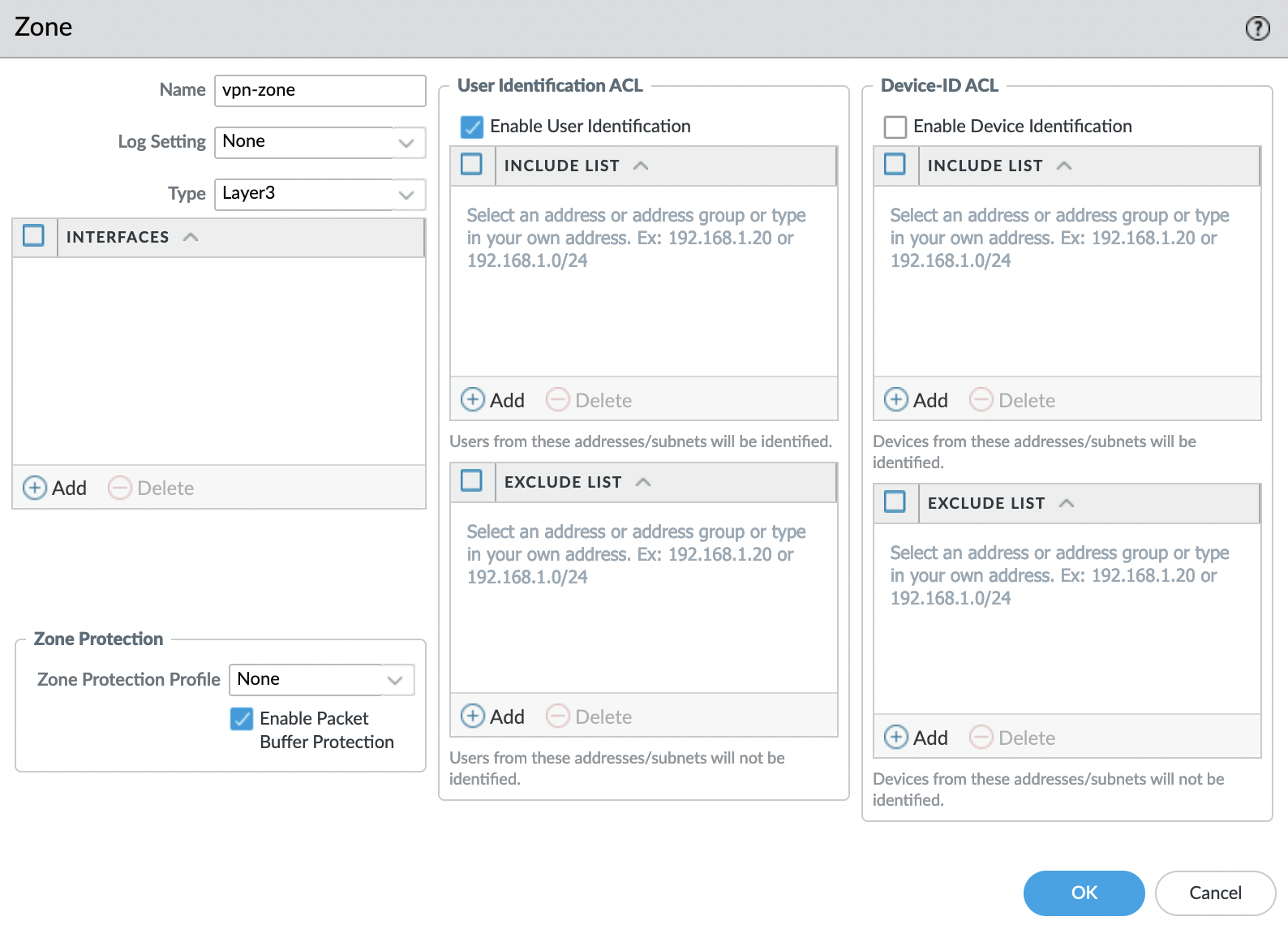Confirm the zone with OK
This screenshot has height=938, width=1288.
click(x=1084, y=893)
